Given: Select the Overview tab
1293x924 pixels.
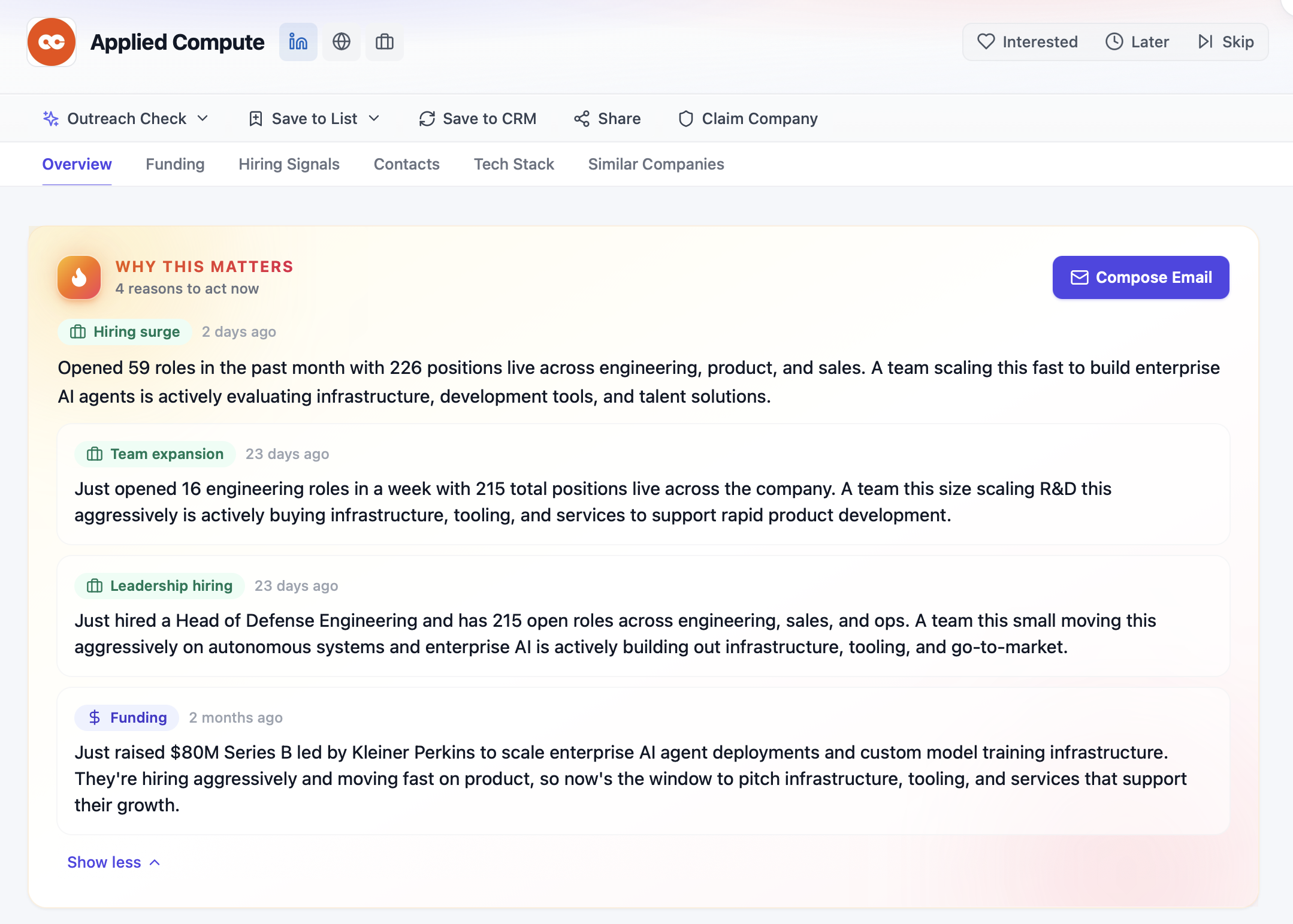Looking at the screenshot, I should [77, 164].
